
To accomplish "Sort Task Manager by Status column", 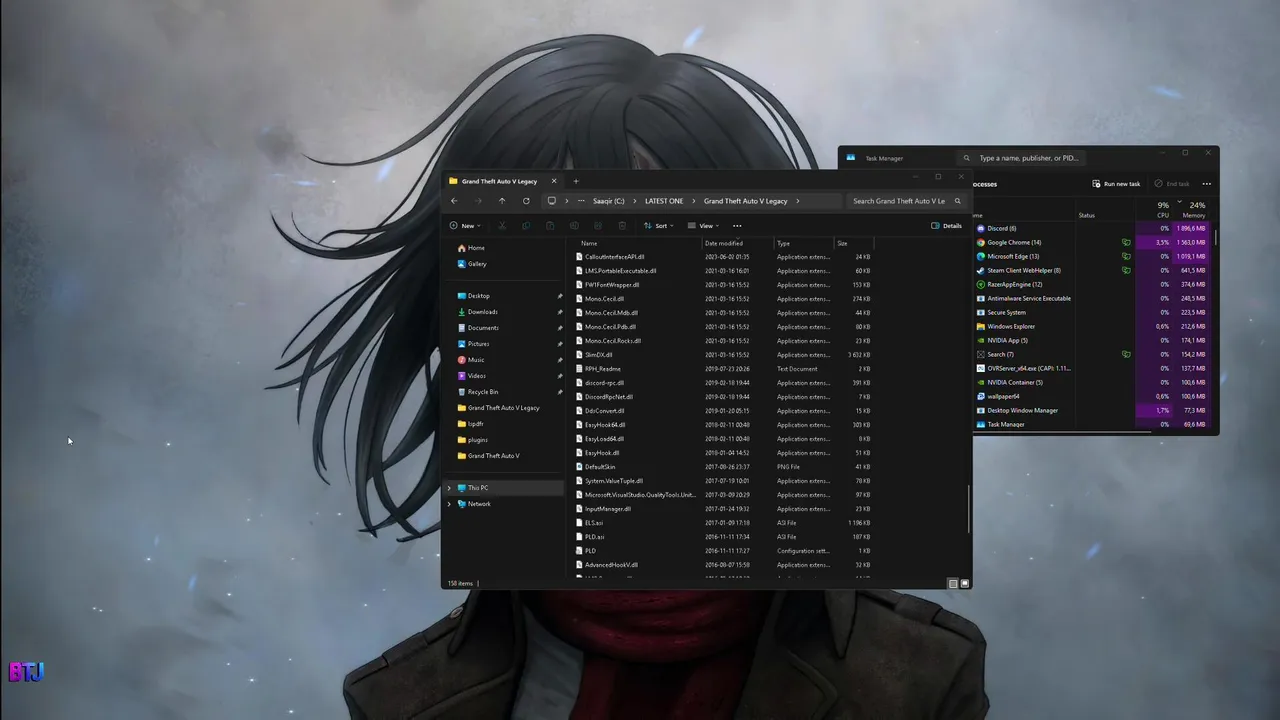I will 1087,215.
